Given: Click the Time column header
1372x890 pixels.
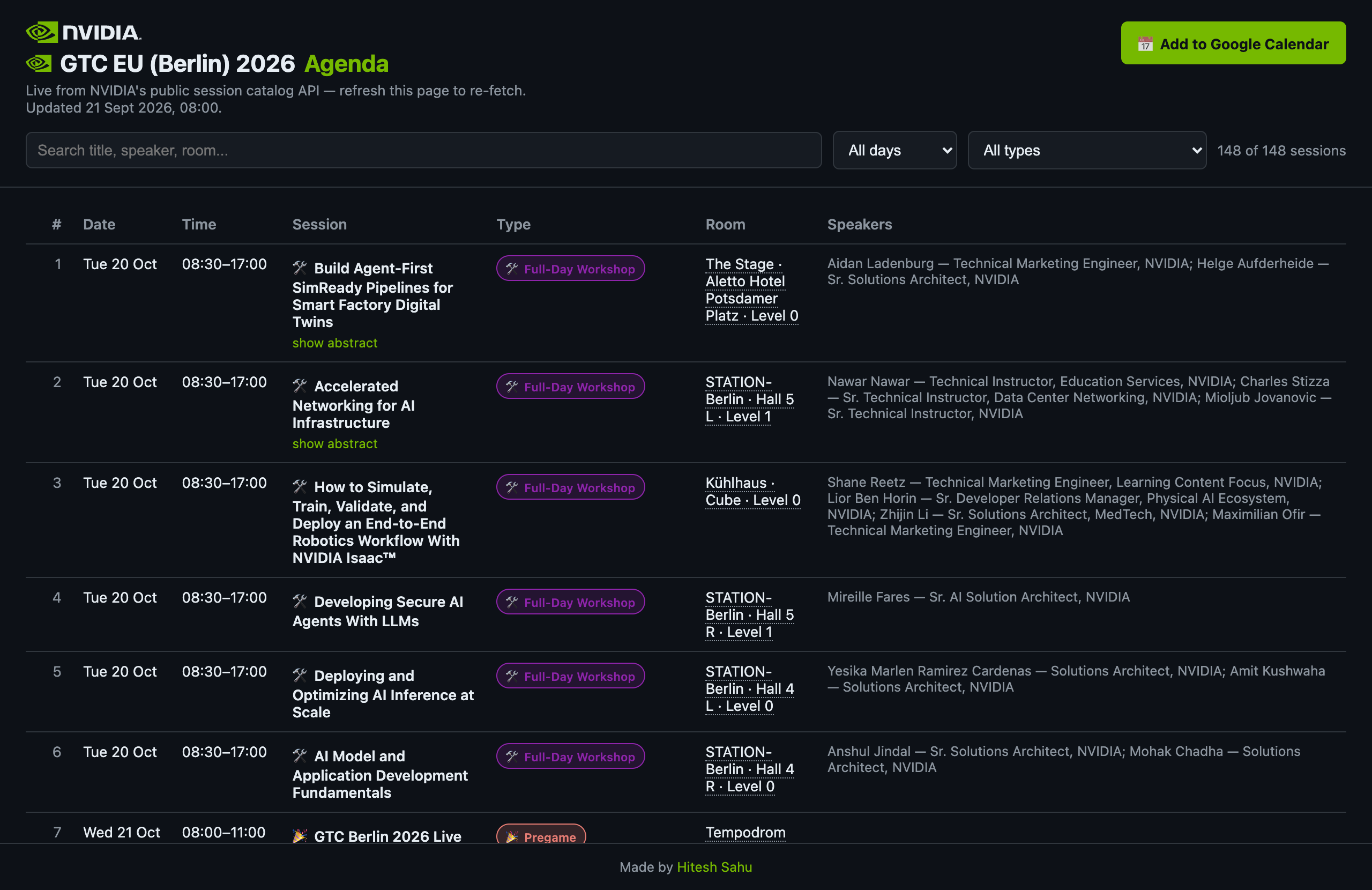Looking at the screenshot, I should pyautogui.click(x=199, y=224).
